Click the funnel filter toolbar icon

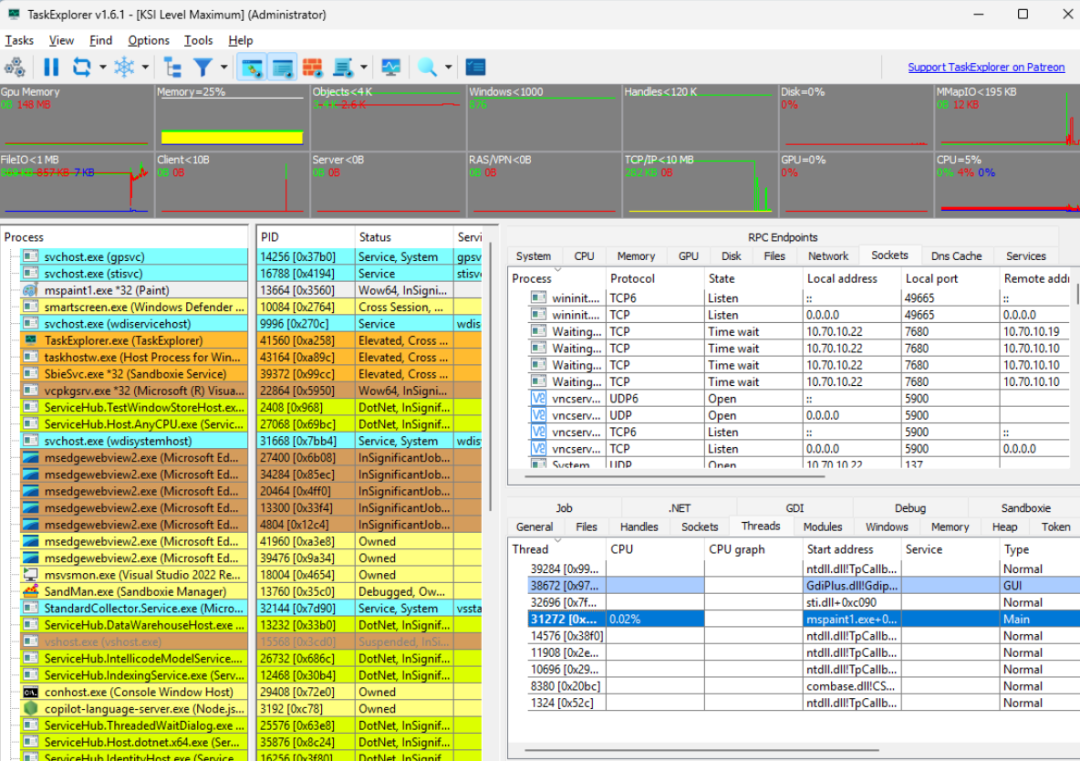[203, 67]
